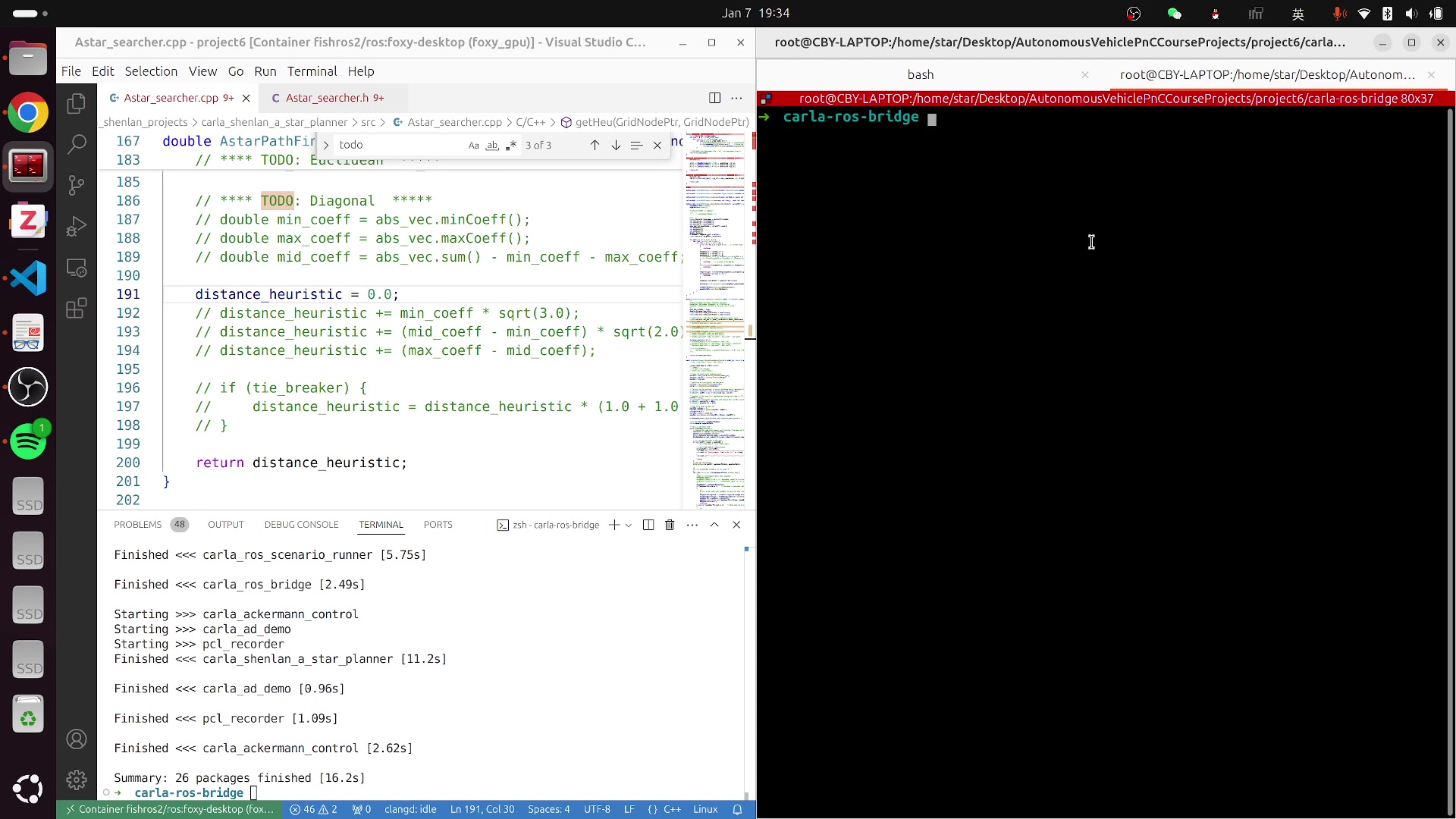Open the Extensions view
This screenshot has height=819, width=1456.
click(77, 309)
